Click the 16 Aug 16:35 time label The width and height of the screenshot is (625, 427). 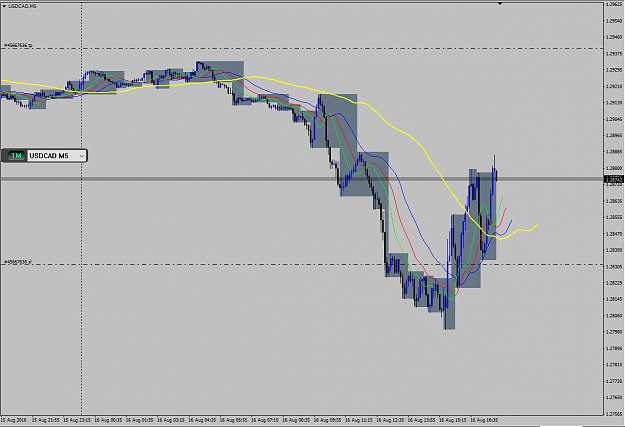484,420
